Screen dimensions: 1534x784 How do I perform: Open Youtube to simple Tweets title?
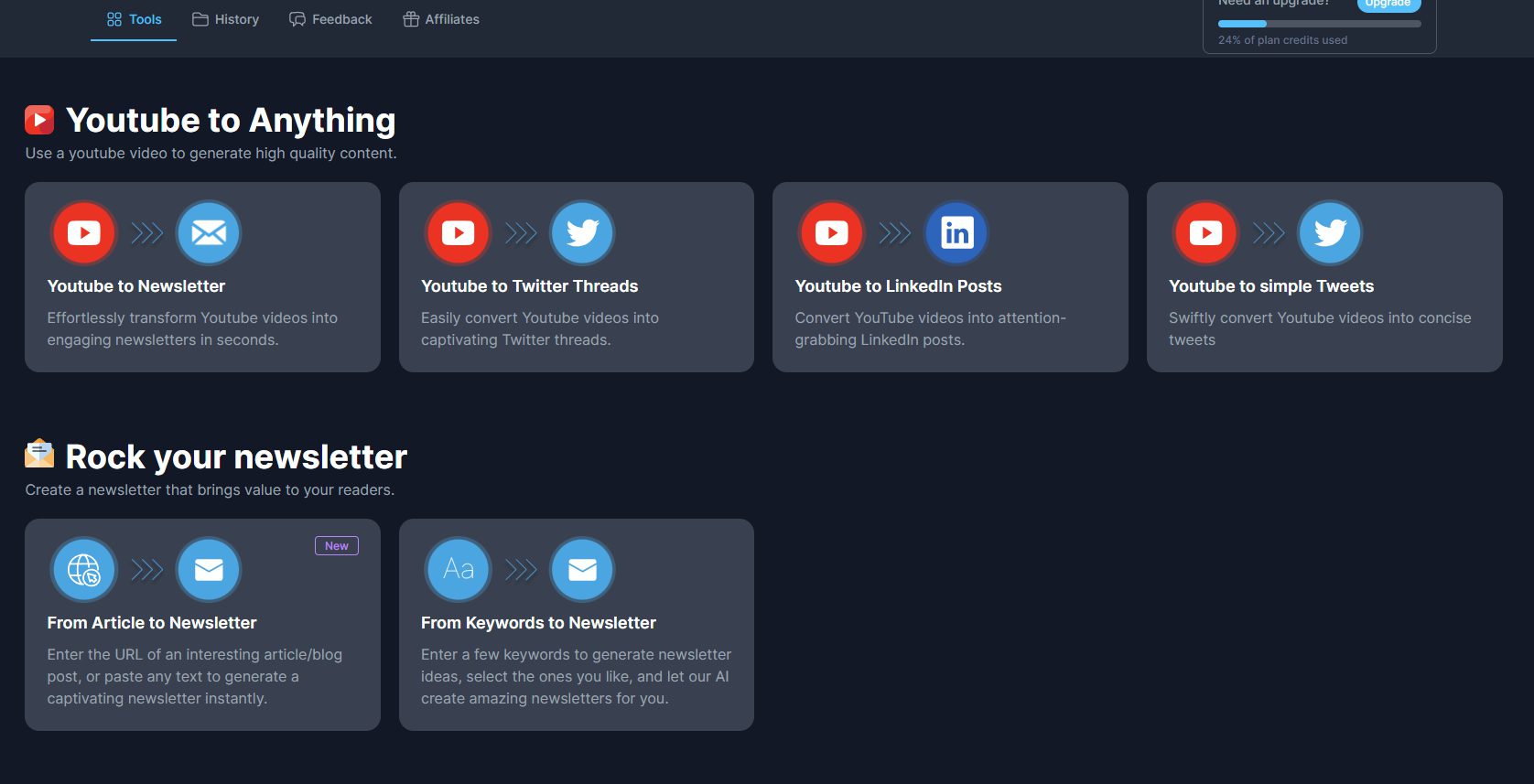1271,286
